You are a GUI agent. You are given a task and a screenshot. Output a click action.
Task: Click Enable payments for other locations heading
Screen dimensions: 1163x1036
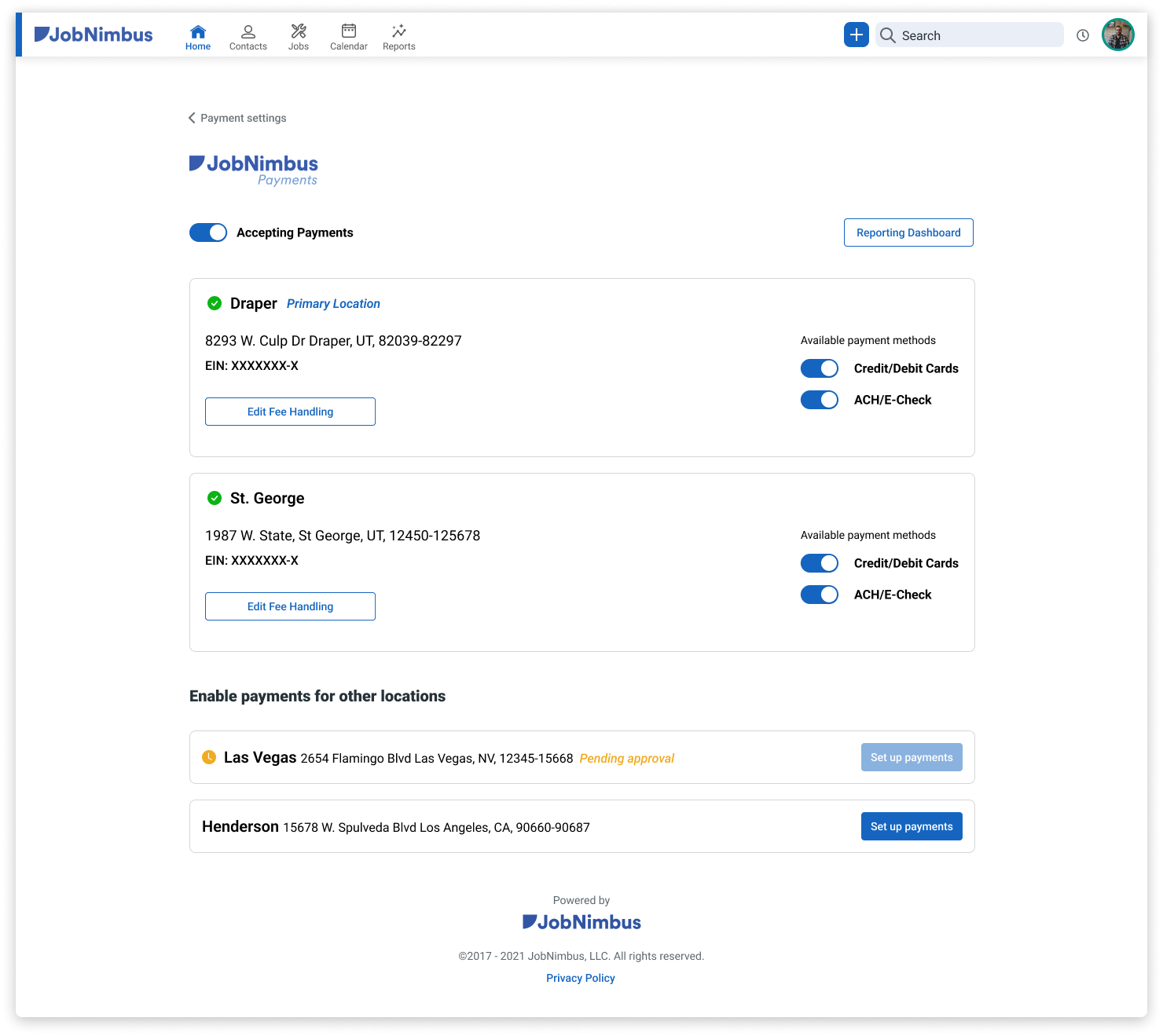tap(317, 696)
